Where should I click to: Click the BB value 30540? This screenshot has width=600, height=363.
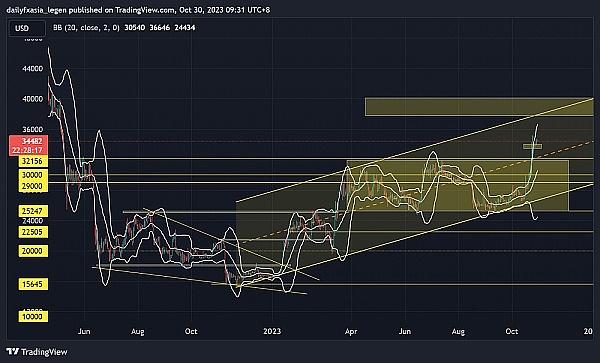[134, 28]
